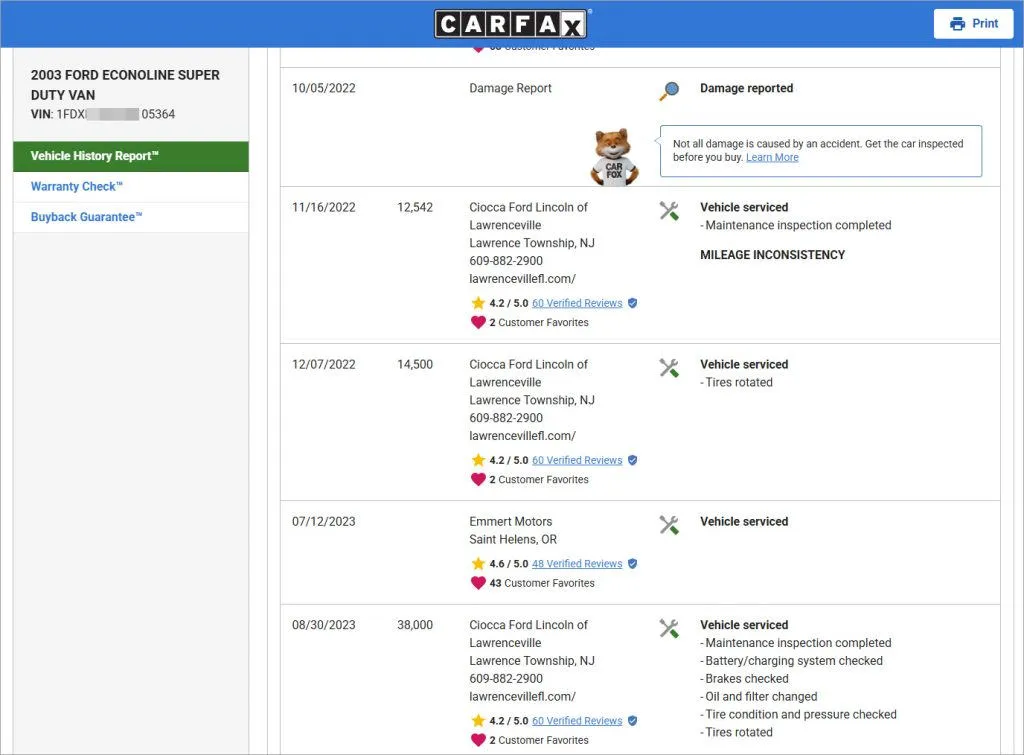Open 48 Verified Reviews for Emmert Motors

[577, 564]
